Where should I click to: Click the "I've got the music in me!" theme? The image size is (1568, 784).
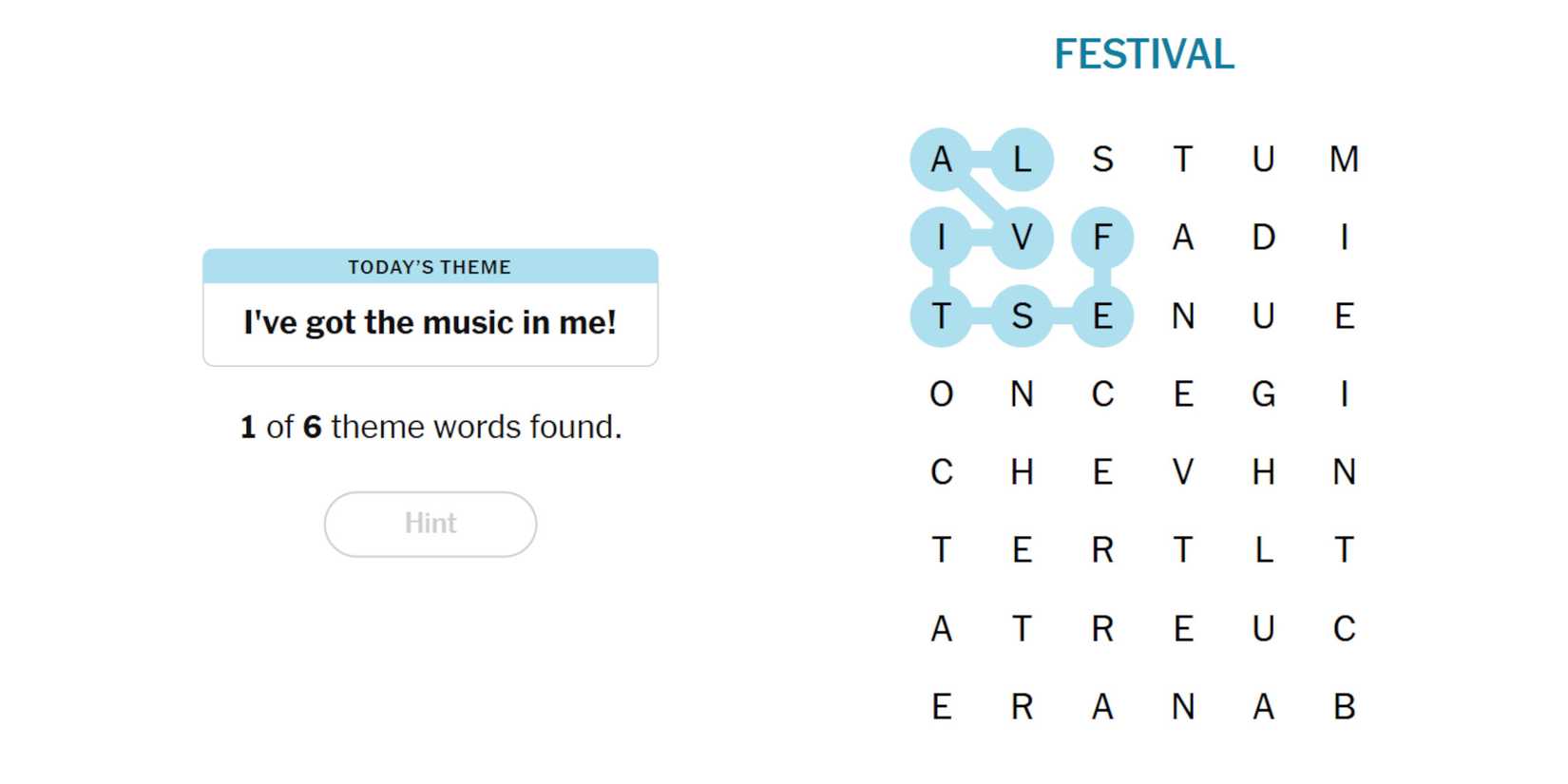point(430,323)
